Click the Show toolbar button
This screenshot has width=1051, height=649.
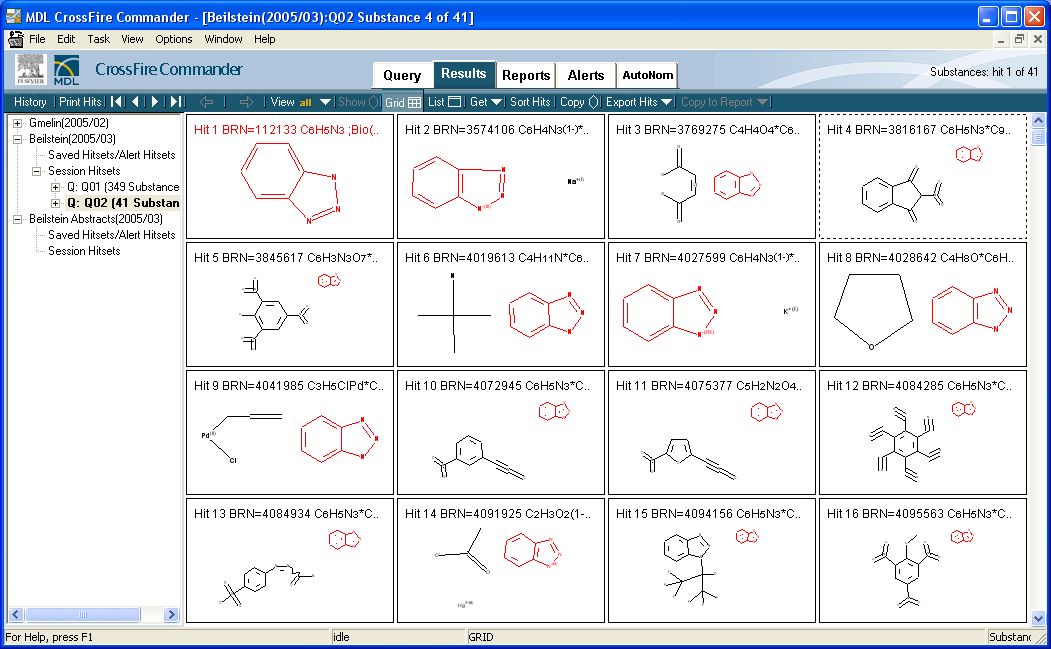pyautogui.click(x=359, y=102)
